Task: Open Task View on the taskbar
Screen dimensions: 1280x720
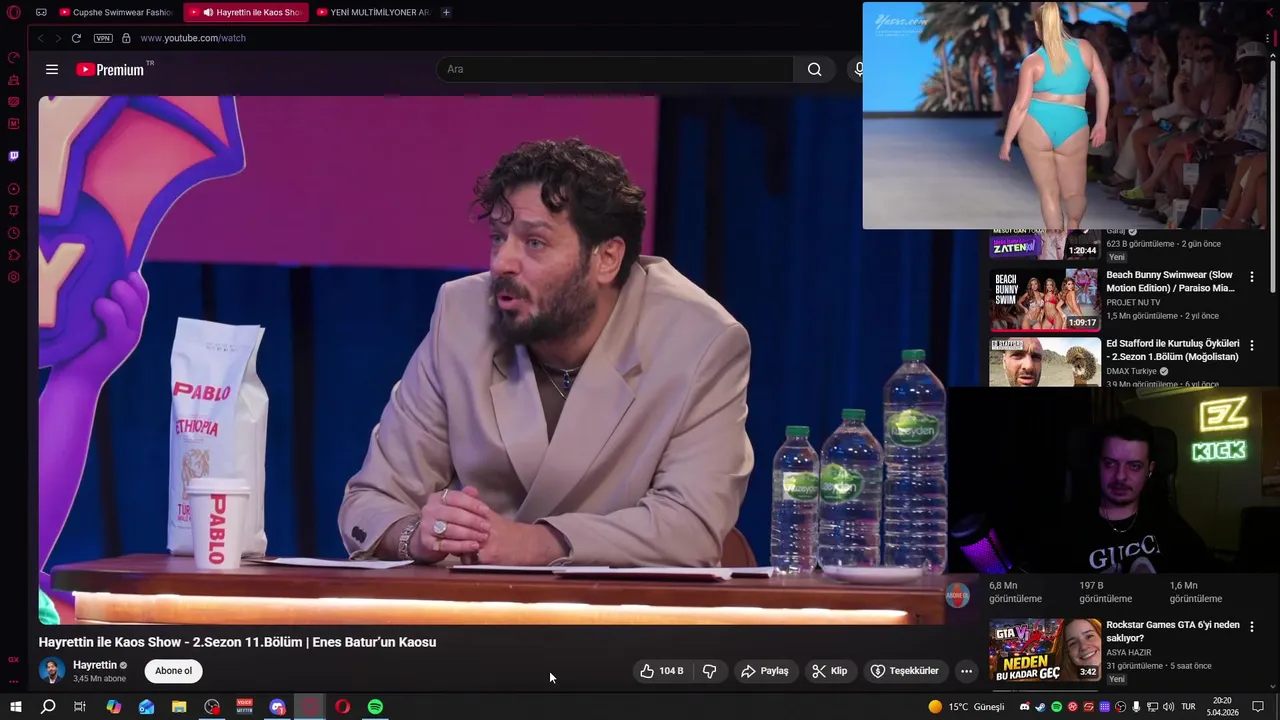Action: tap(80, 707)
